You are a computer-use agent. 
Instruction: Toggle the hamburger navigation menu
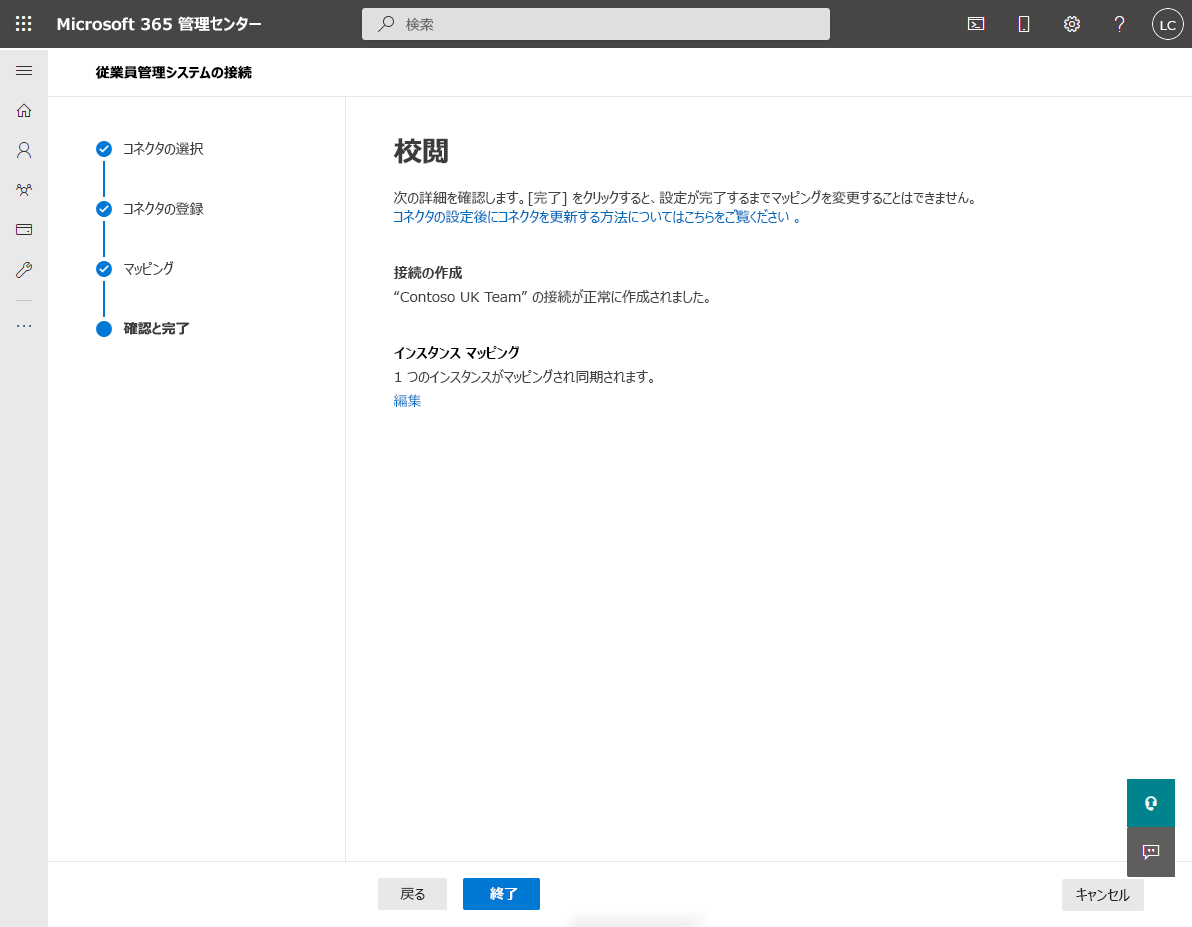point(24,71)
